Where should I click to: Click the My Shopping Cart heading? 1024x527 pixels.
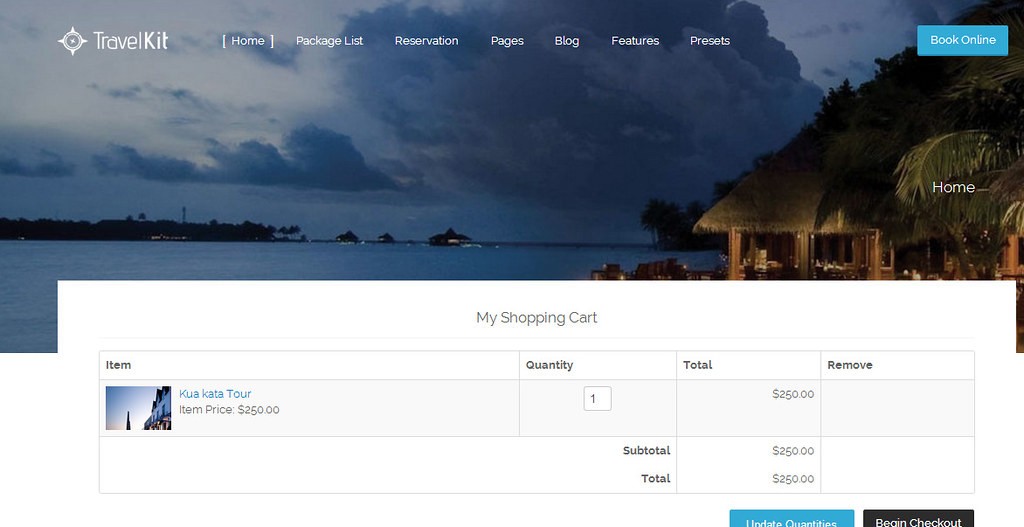(537, 318)
